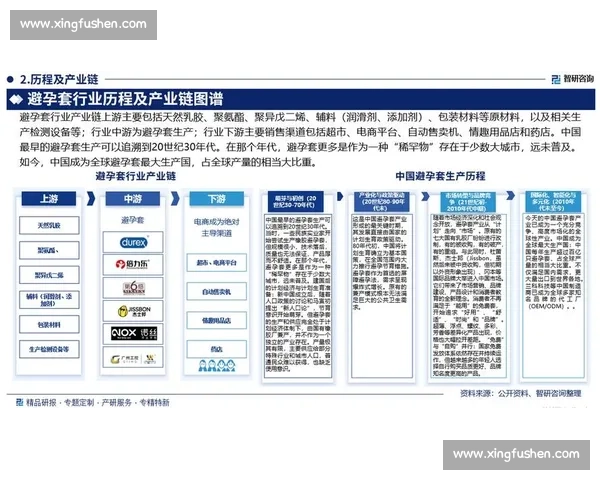The image size is (600, 480).
Task: Click the 电商成为绝对主导渠道 text
Action: (x=217, y=227)
